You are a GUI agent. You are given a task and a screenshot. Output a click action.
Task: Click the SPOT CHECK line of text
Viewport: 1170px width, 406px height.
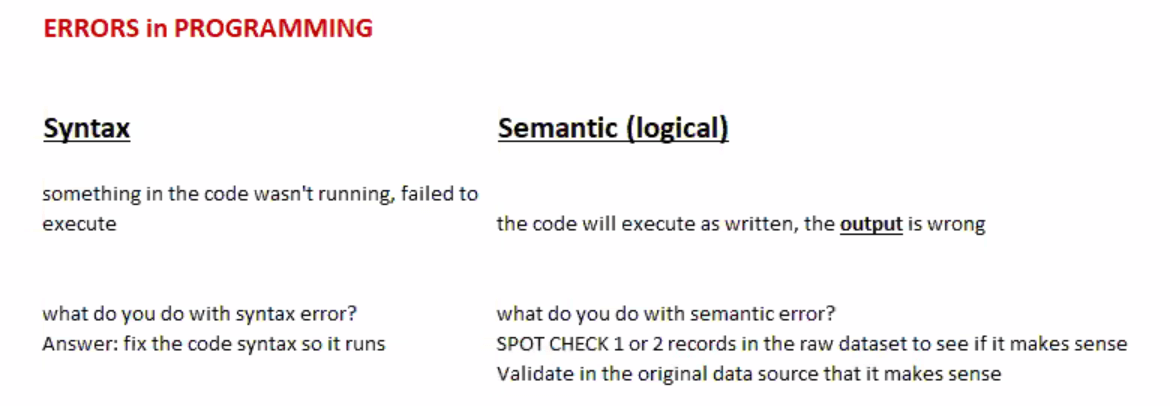pos(812,344)
